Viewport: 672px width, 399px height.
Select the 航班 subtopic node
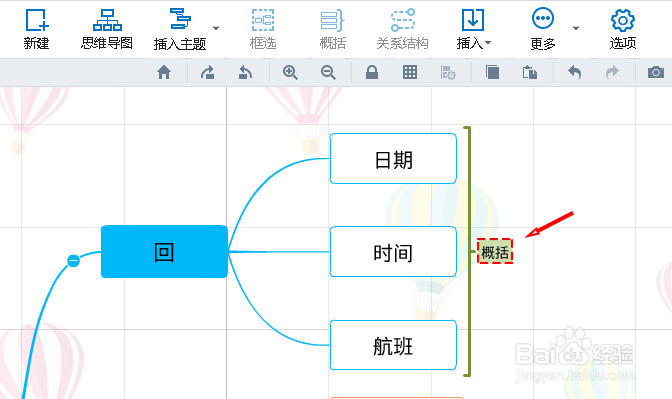pyautogui.click(x=393, y=345)
